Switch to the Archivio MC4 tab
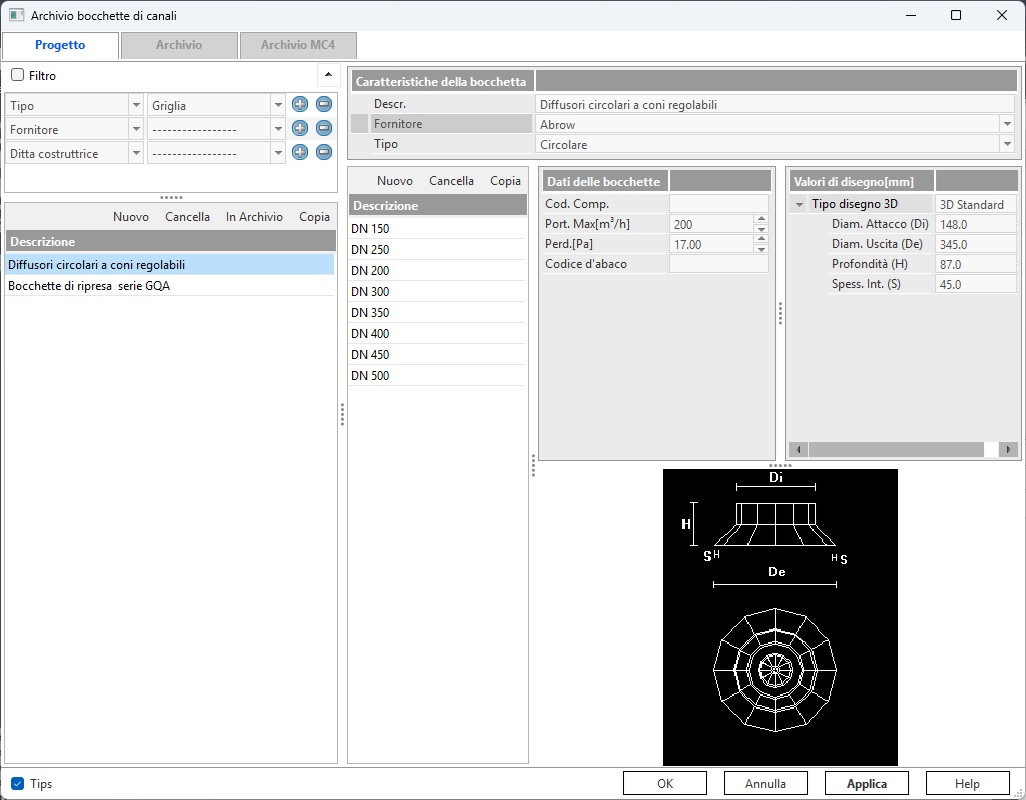 tap(298, 45)
